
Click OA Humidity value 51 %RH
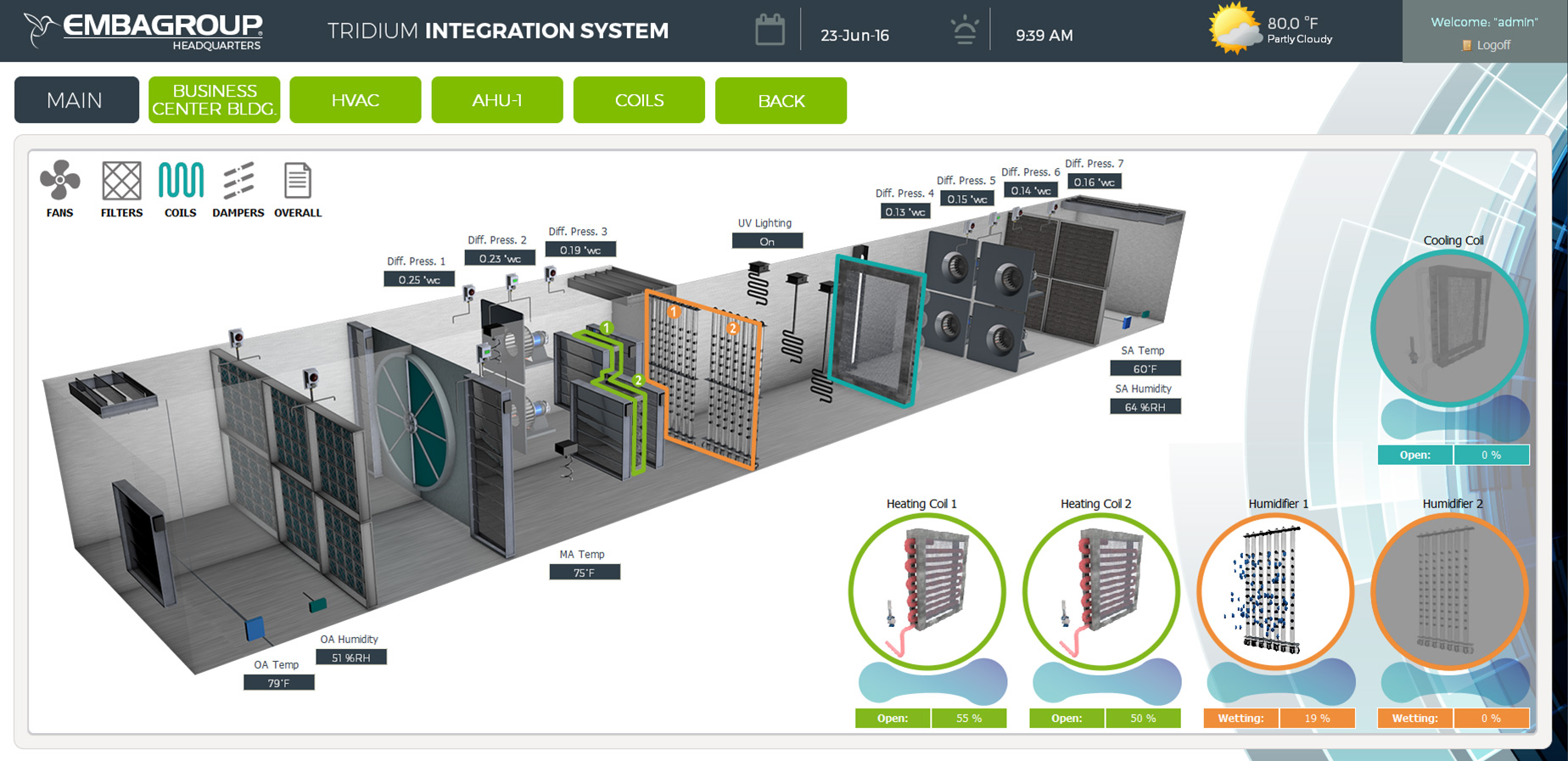[351, 657]
